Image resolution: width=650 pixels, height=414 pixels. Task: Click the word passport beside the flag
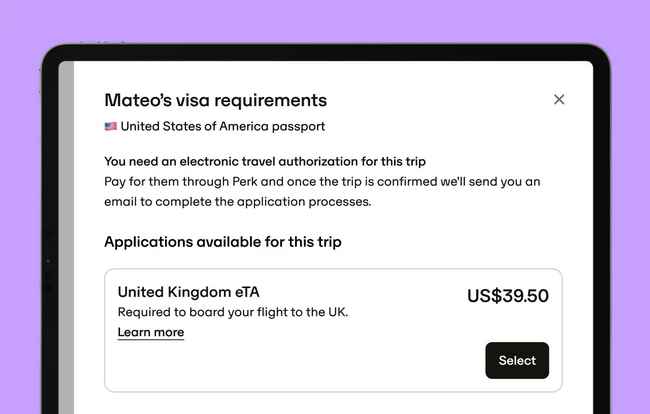[298, 127]
